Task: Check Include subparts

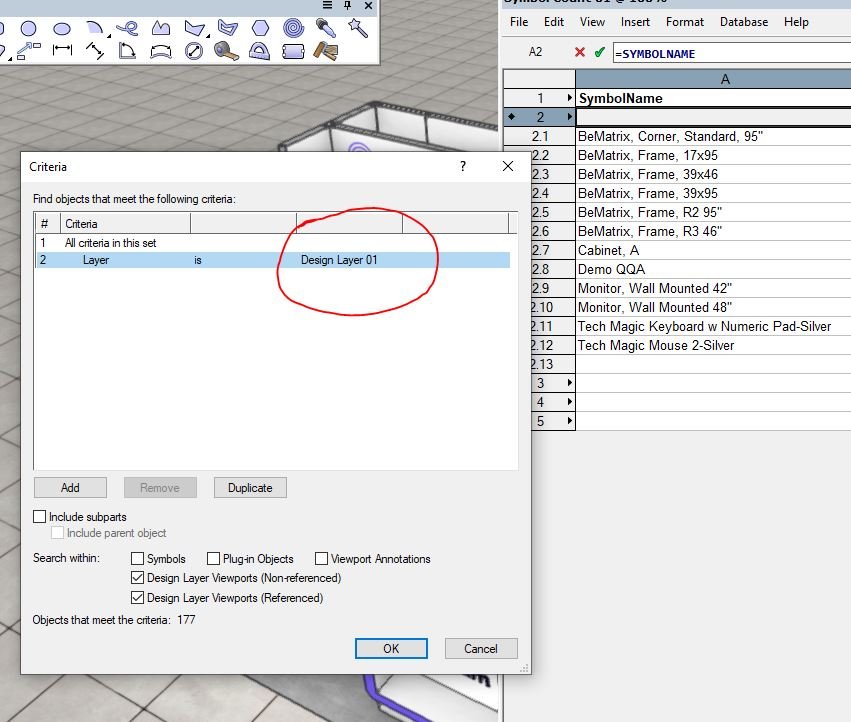Action: point(40,516)
